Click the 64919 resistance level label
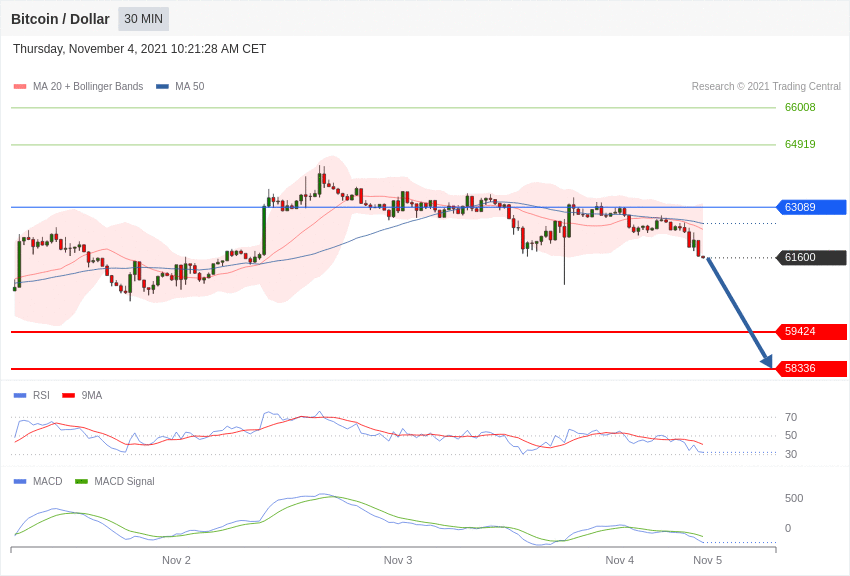 coord(800,144)
